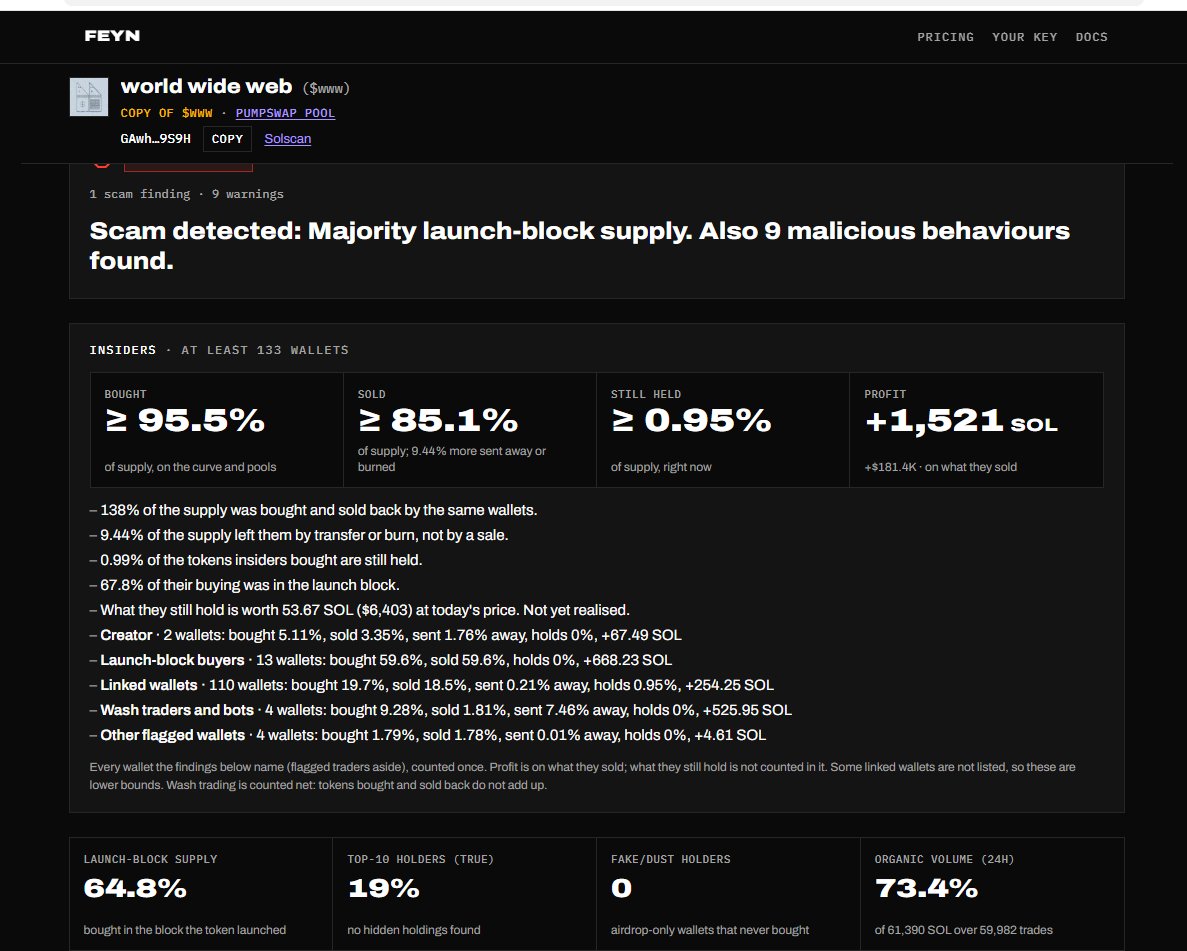Click the 'Scam detected' headline
The height and width of the screenshot is (951, 1187).
pyautogui.click(x=579, y=245)
